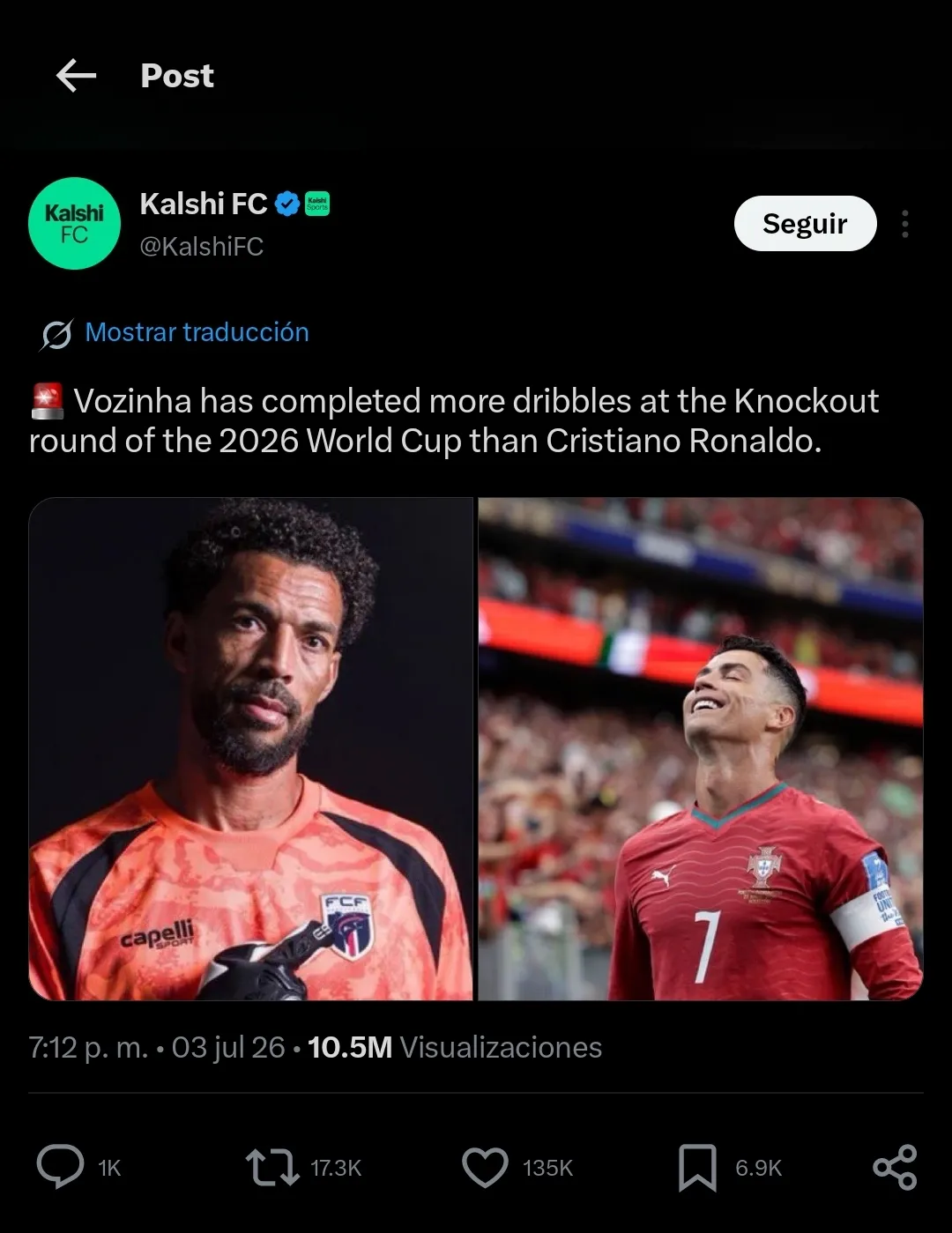Open the Cristiano Ronaldo photo on the right
This screenshot has width=952, height=1233.
point(701,748)
